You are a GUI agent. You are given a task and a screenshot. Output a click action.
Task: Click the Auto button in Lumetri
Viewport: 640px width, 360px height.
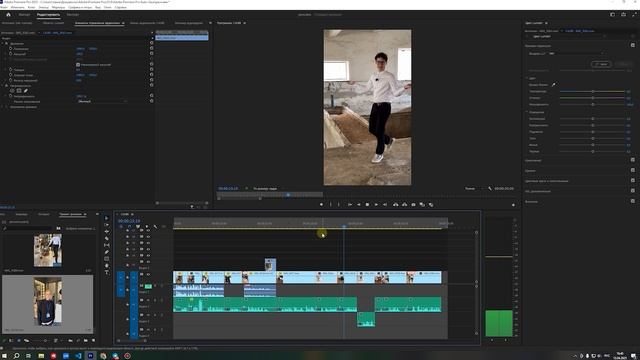point(601,64)
